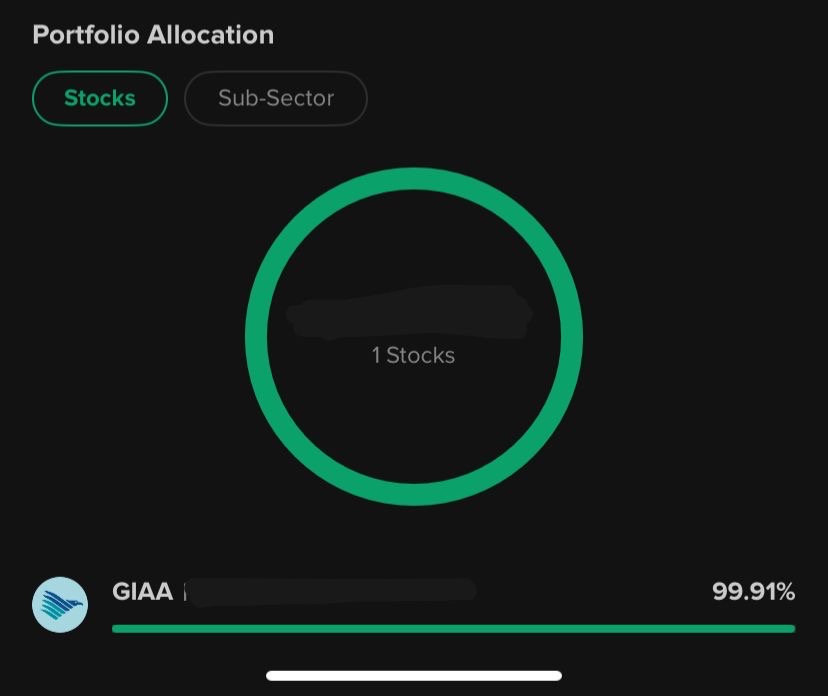Viewport: 828px width, 696px height.
Task: Click the middle of GIAA's green allocation bar
Action: tap(453, 628)
